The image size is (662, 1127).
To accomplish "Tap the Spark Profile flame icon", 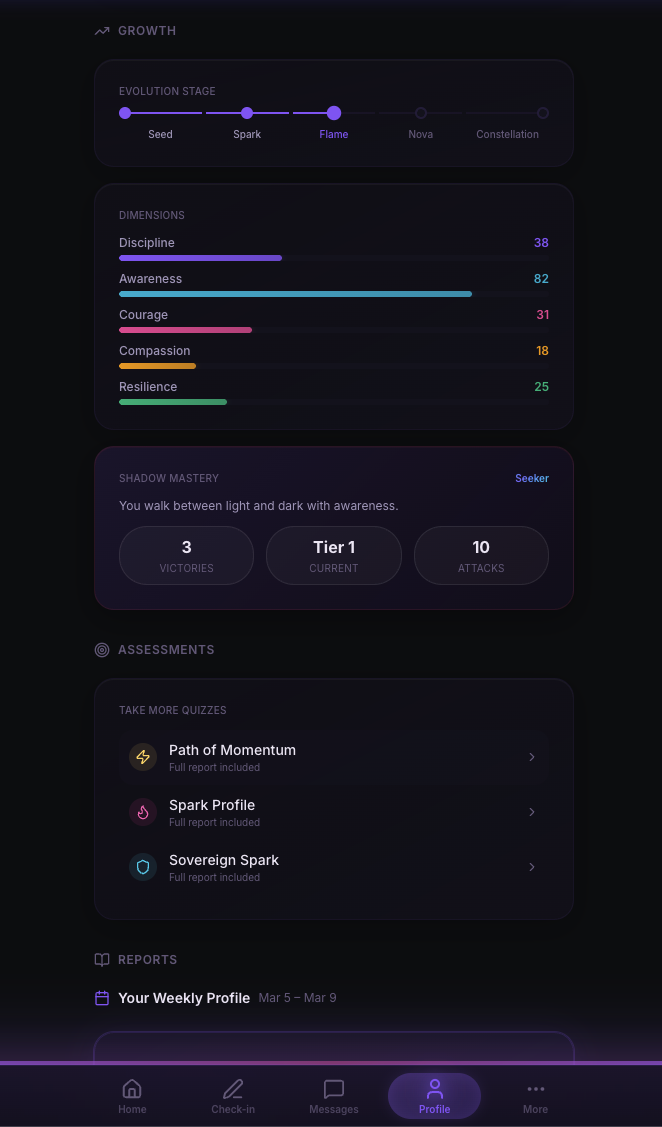I will (143, 812).
